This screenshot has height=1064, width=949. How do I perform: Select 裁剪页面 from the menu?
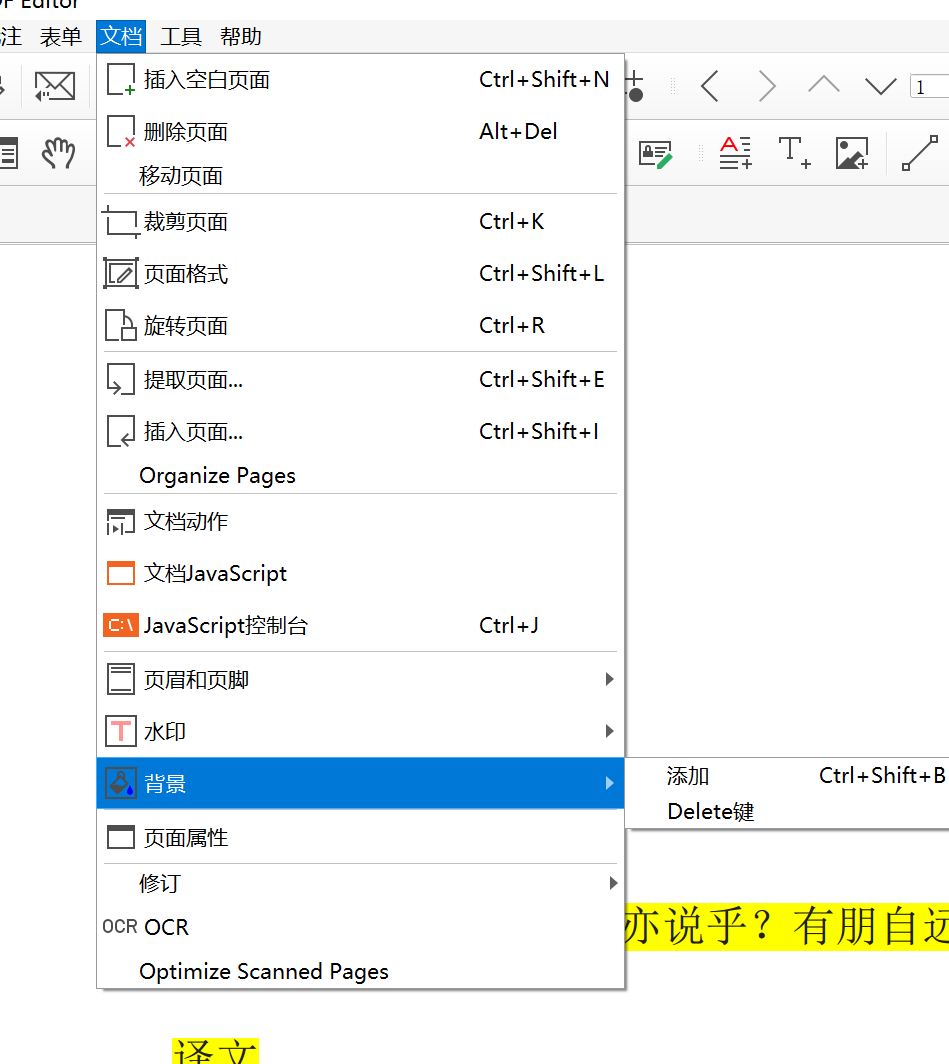[360, 222]
